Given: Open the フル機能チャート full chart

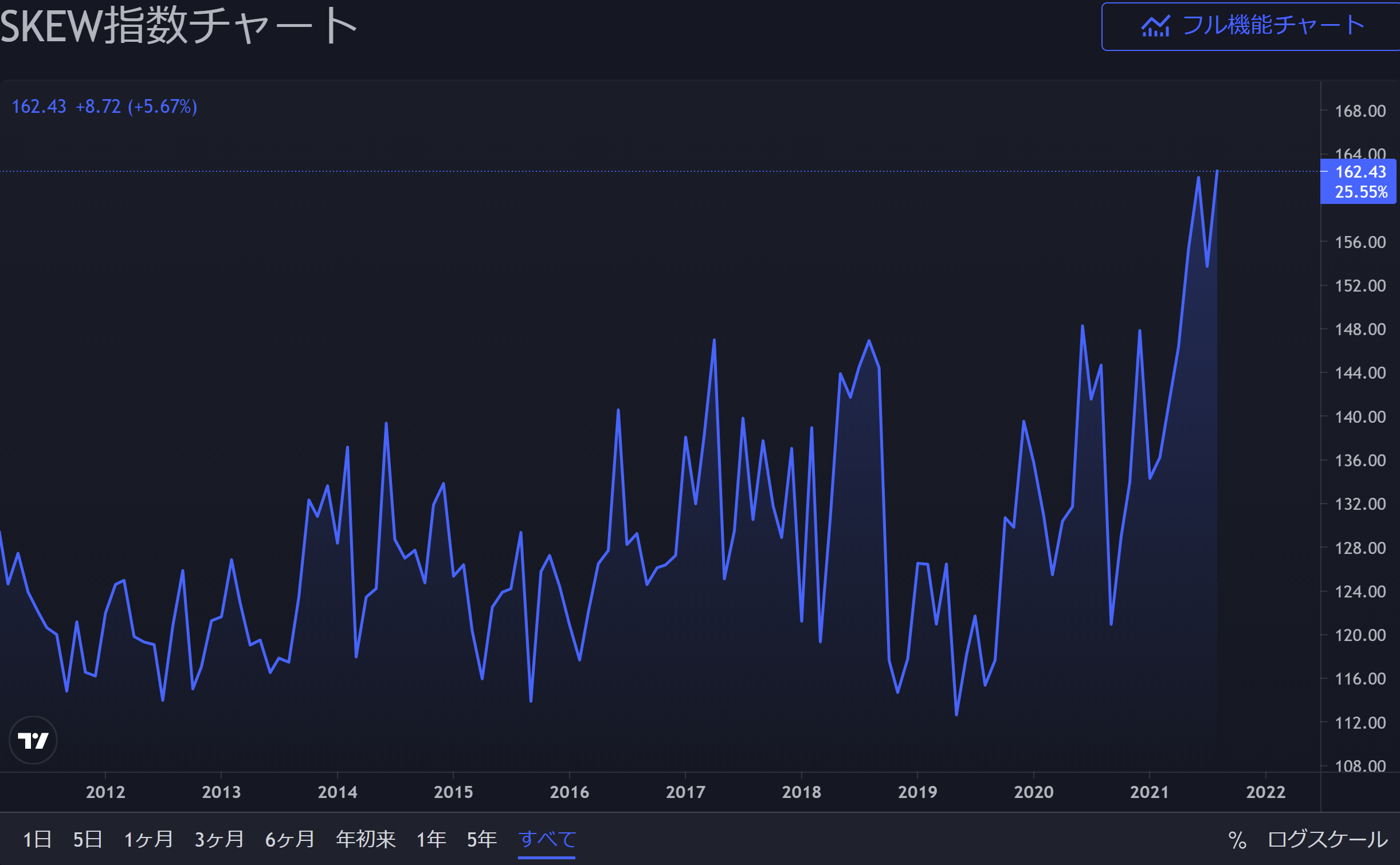Looking at the screenshot, I should coord(1272,26).
